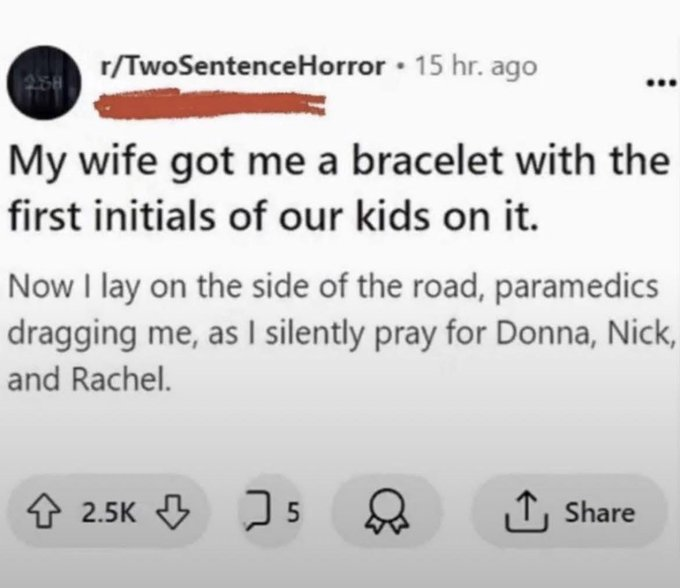Click the share arrow icon
This screenshot has height=588, width=680.
tap(526, 512)
